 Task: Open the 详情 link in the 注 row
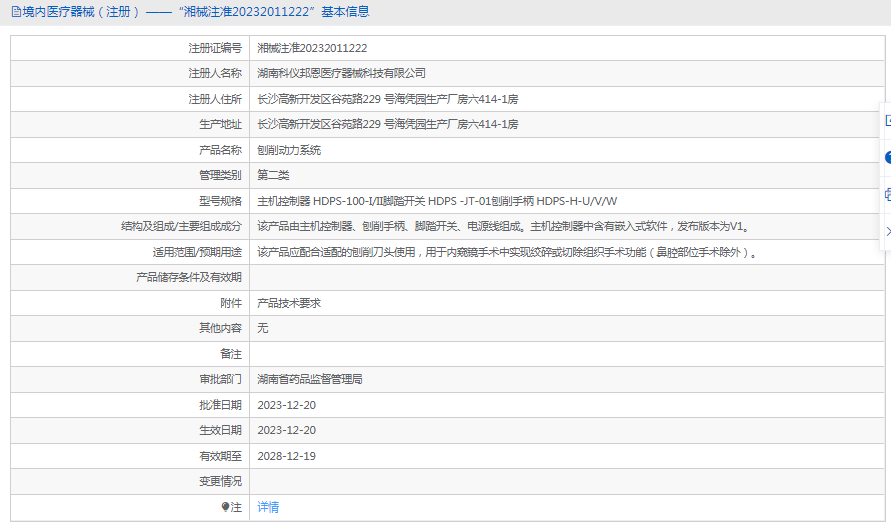click(x=268, y=507)
